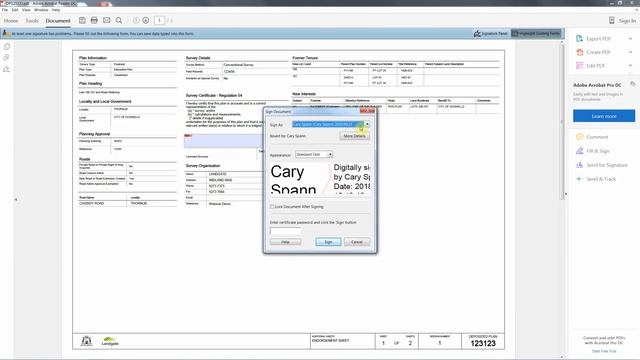Open the Appearance Standard Text dropdown

click(x=330, y=155)
